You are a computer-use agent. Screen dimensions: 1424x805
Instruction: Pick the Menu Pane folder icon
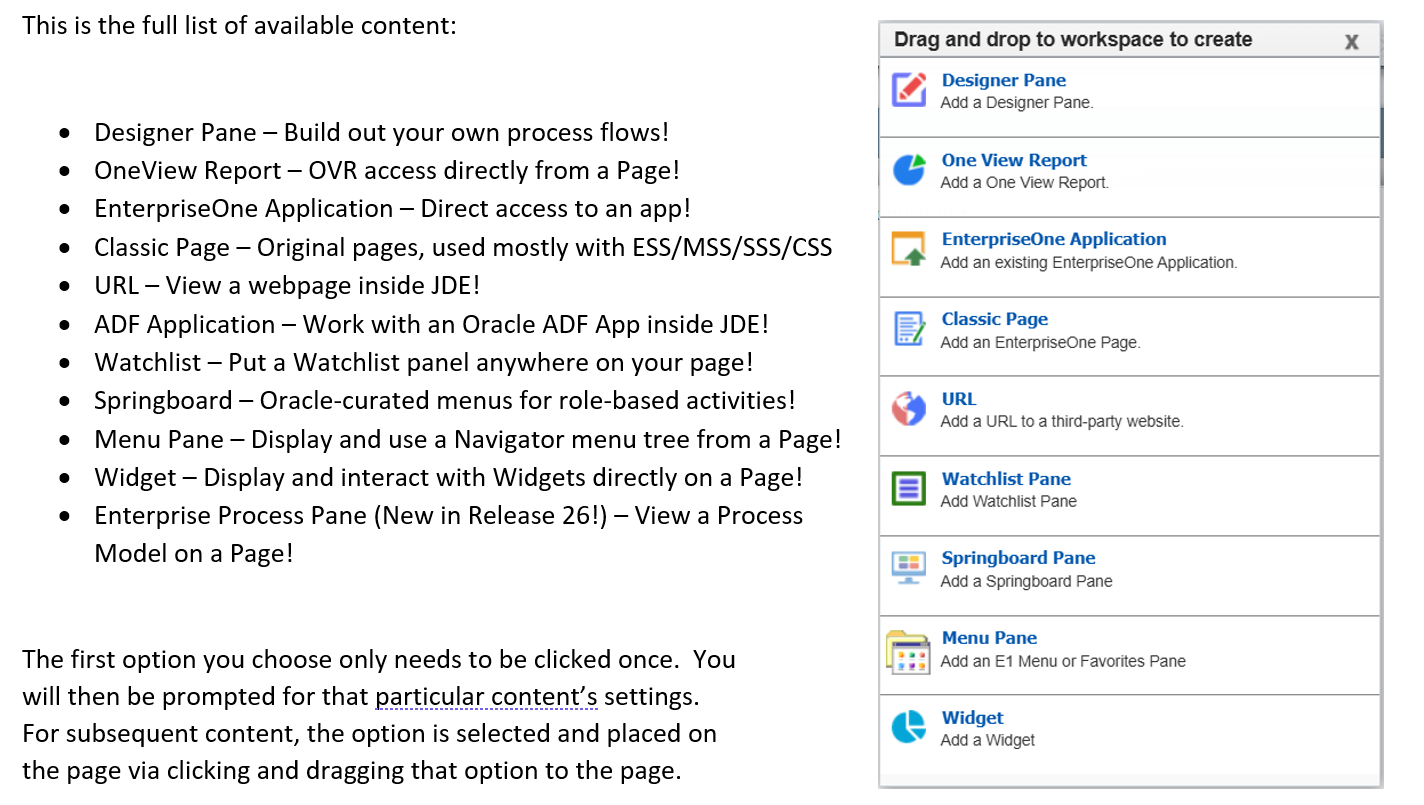909,652
